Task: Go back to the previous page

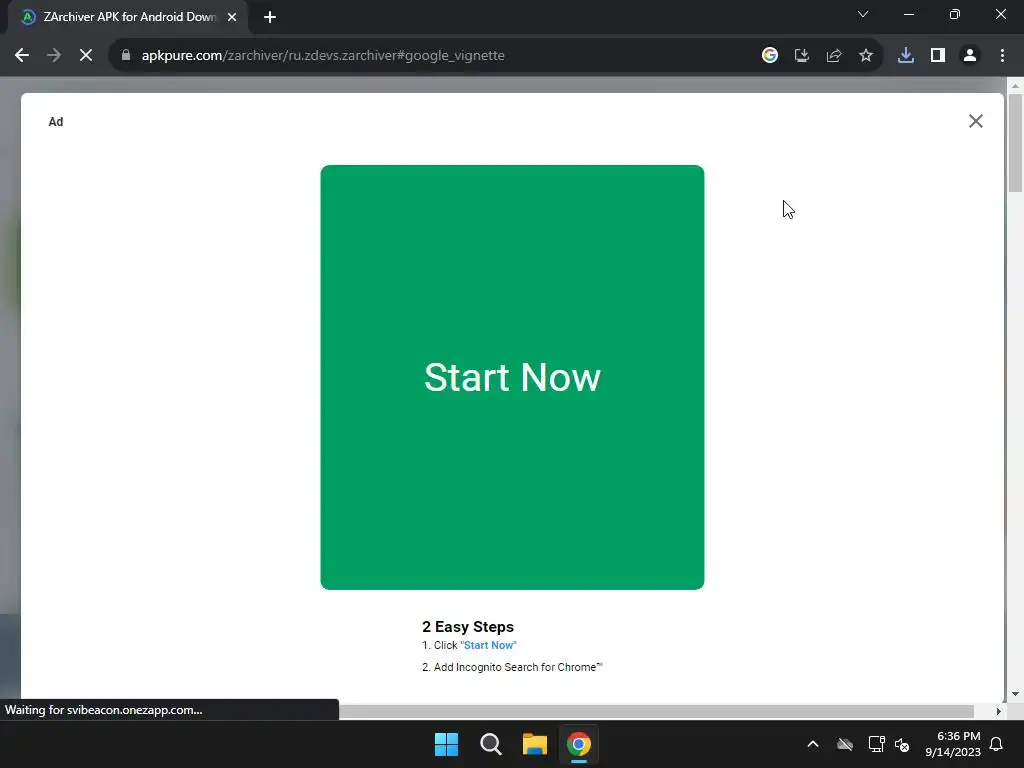Action: click(x=22, y=56)
